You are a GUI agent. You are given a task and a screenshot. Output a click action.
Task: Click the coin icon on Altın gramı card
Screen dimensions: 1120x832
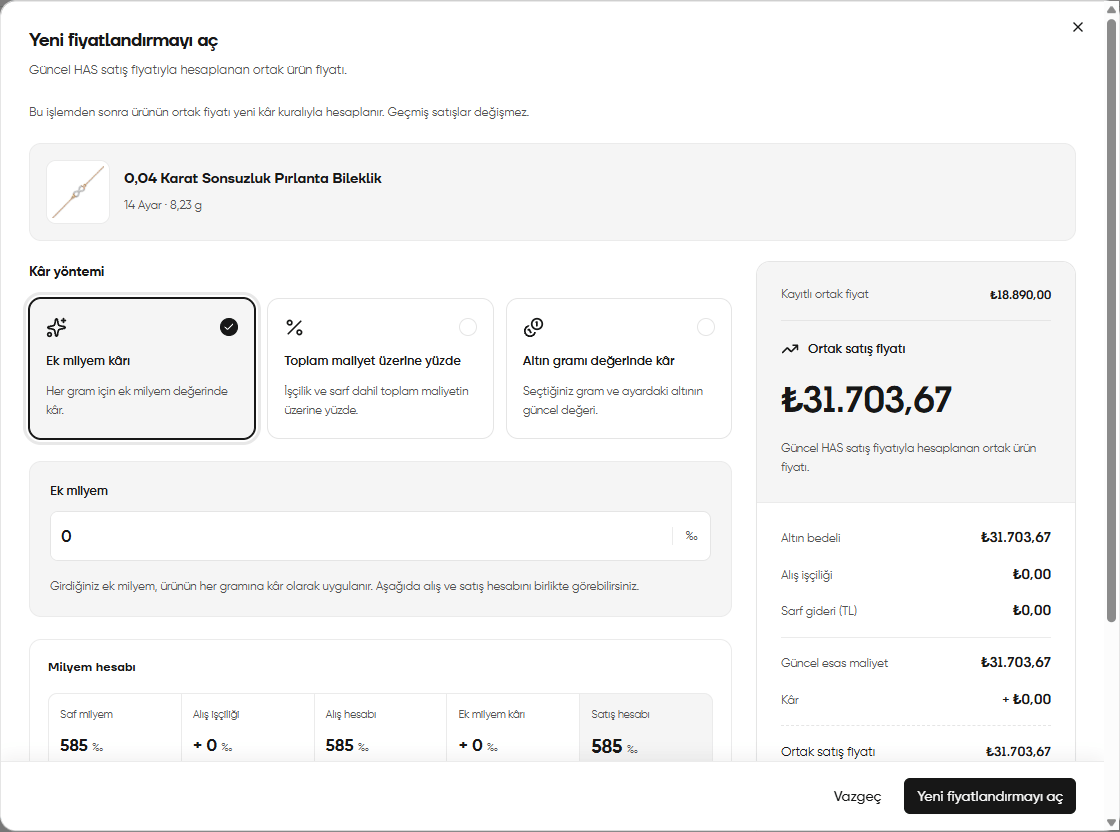click(533, 327)
